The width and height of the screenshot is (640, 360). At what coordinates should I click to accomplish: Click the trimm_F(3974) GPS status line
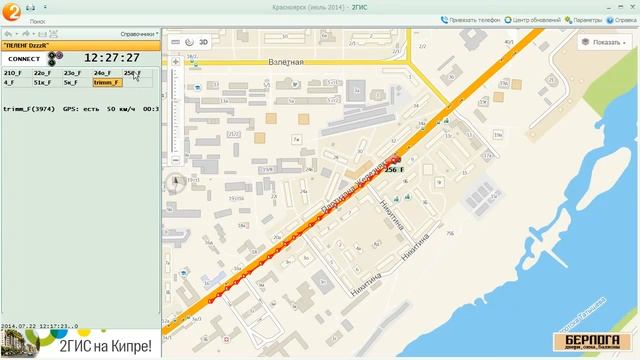[x=81, y=109]
